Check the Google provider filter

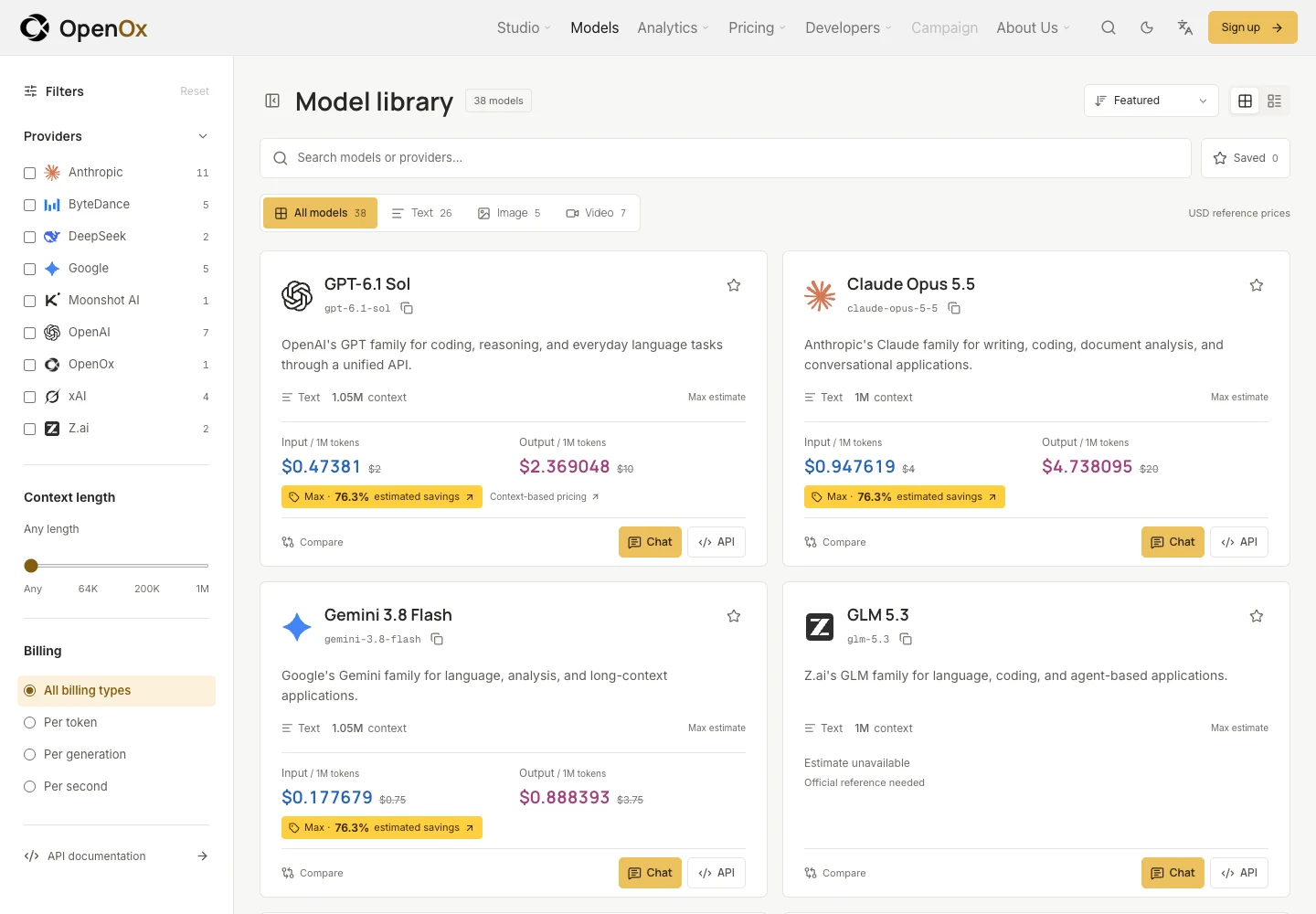pos(29,269)
